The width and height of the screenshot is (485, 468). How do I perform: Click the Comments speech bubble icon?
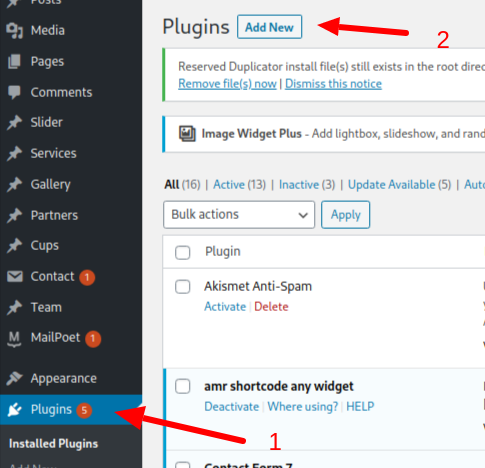click(x=14, y=92)
